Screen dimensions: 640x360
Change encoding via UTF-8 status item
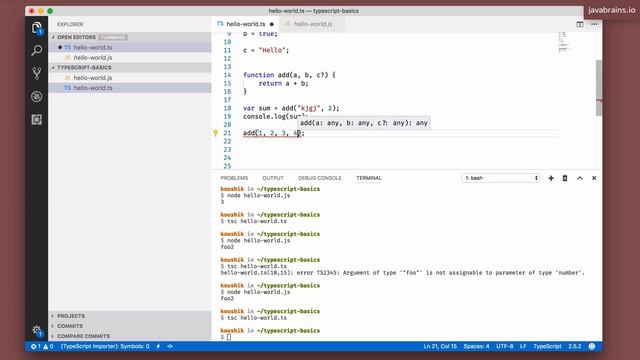504,346
